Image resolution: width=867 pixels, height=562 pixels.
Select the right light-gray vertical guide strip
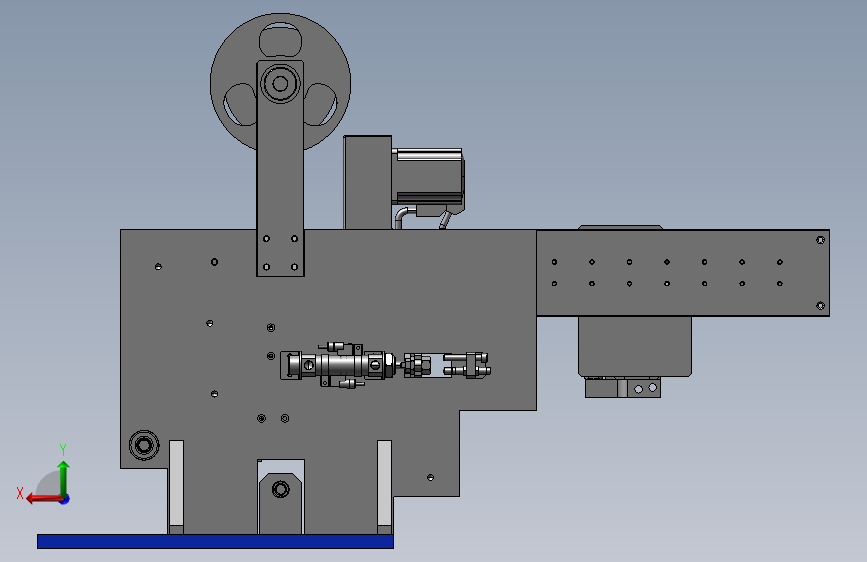[384, 483]
